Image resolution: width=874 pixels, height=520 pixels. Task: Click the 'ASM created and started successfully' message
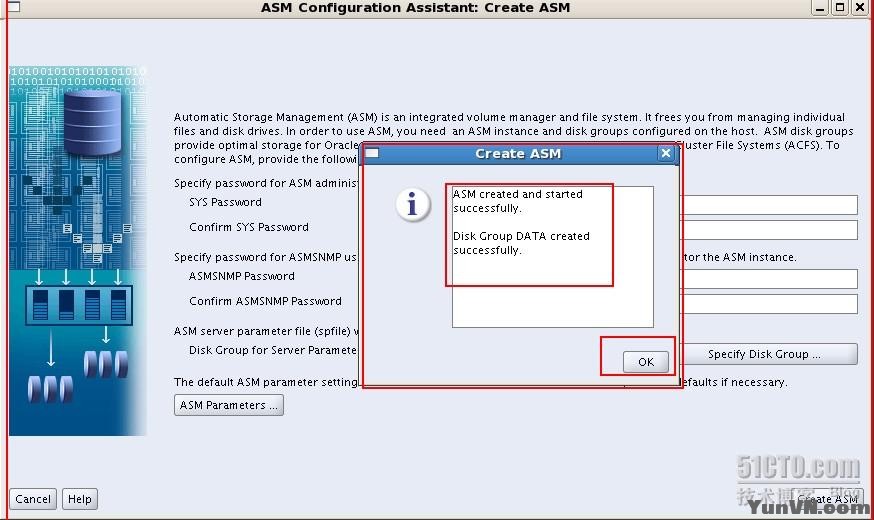click(x=518, y=201)
